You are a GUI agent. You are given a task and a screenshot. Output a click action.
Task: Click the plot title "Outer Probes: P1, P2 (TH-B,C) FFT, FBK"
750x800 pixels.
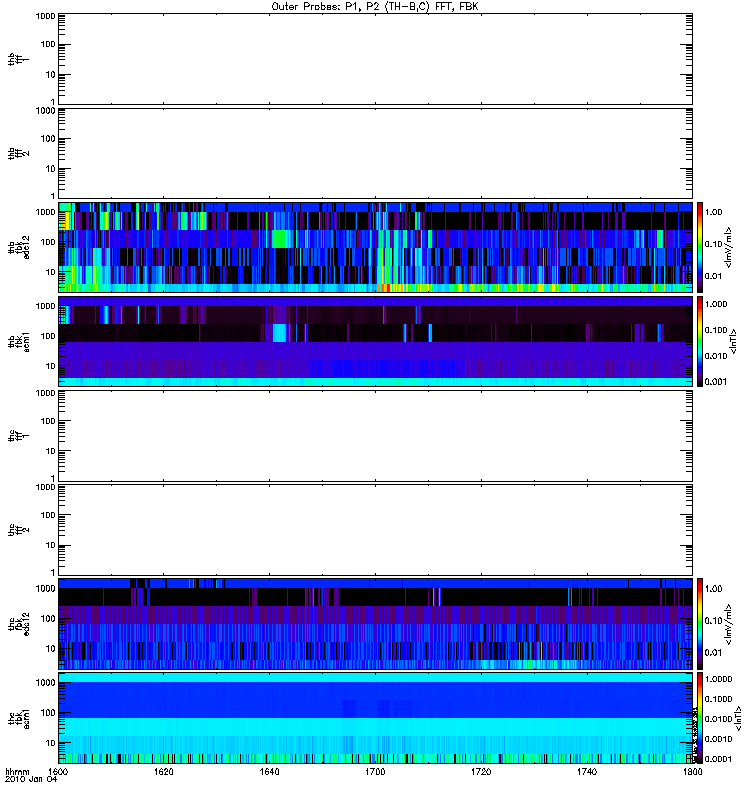[375, 7]
